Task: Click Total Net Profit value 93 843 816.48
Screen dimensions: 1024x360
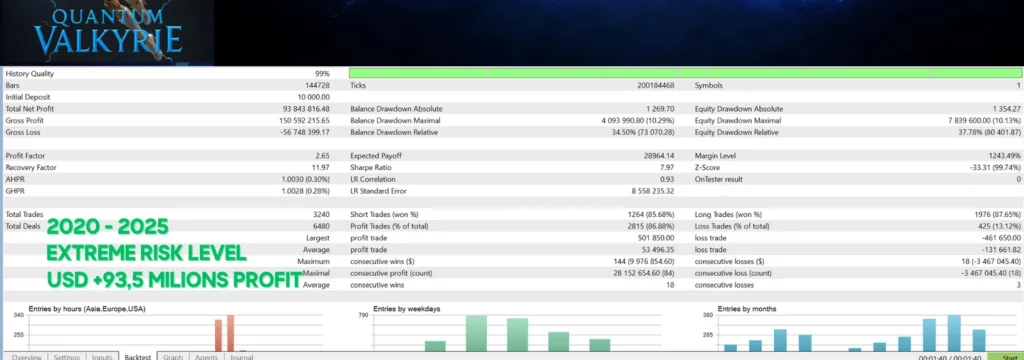Action: 306,109
